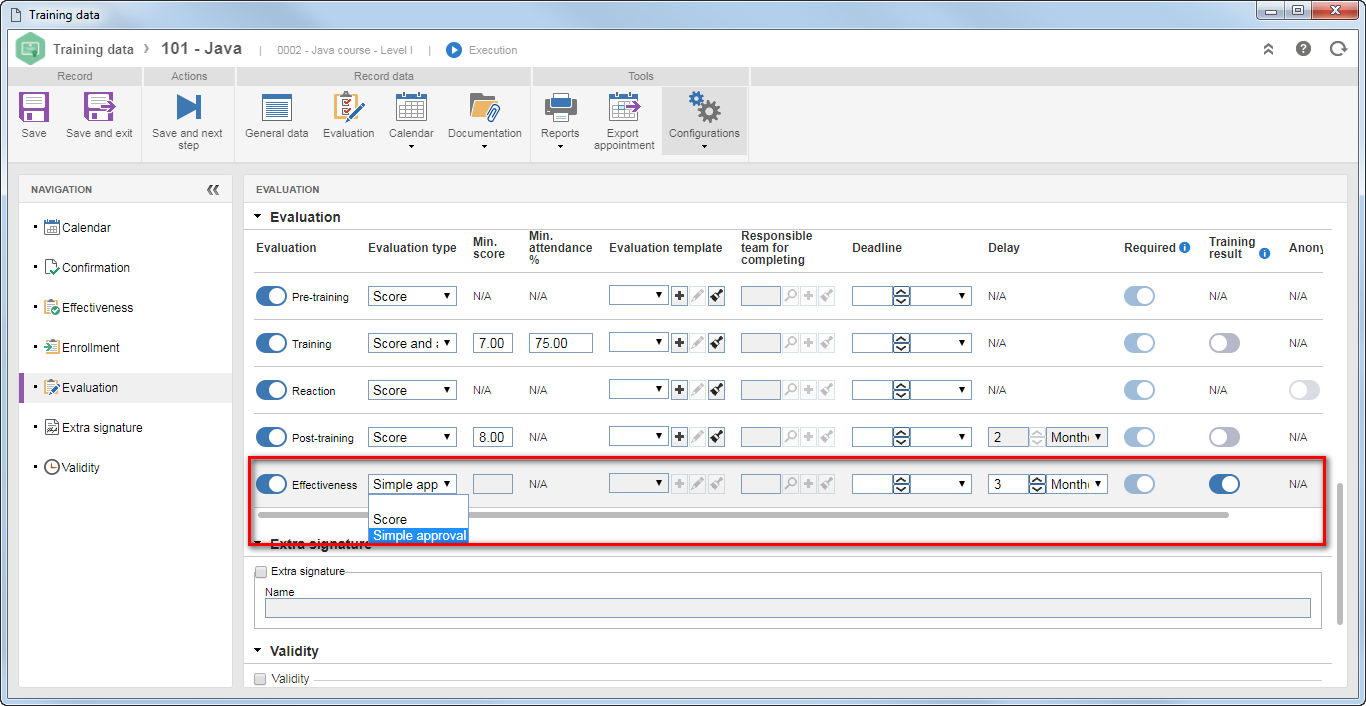Clear evaluation template in Pre-training row
The image size is (1366, 706).
[716, 296]
